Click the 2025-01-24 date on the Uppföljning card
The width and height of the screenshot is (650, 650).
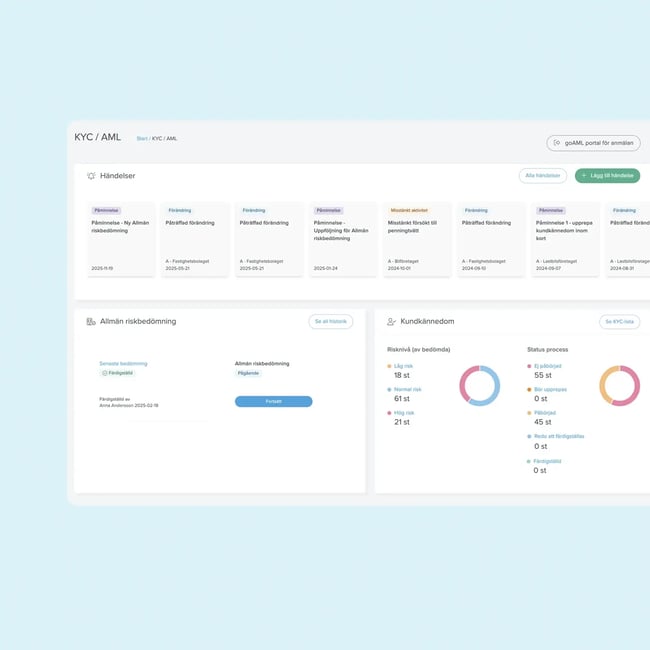coord(325,269)
